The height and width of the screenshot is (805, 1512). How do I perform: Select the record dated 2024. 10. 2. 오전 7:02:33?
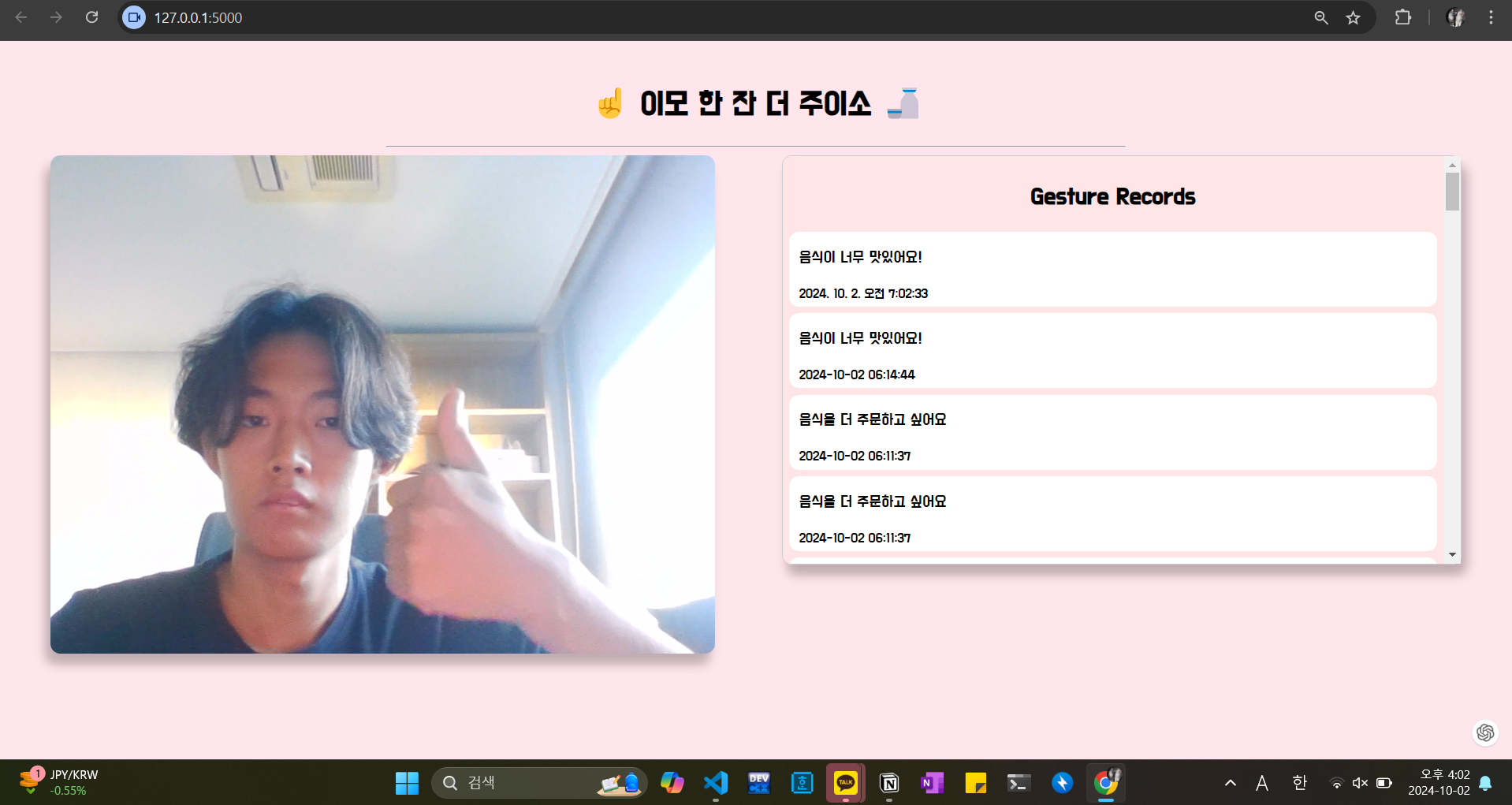(1112, 269)
